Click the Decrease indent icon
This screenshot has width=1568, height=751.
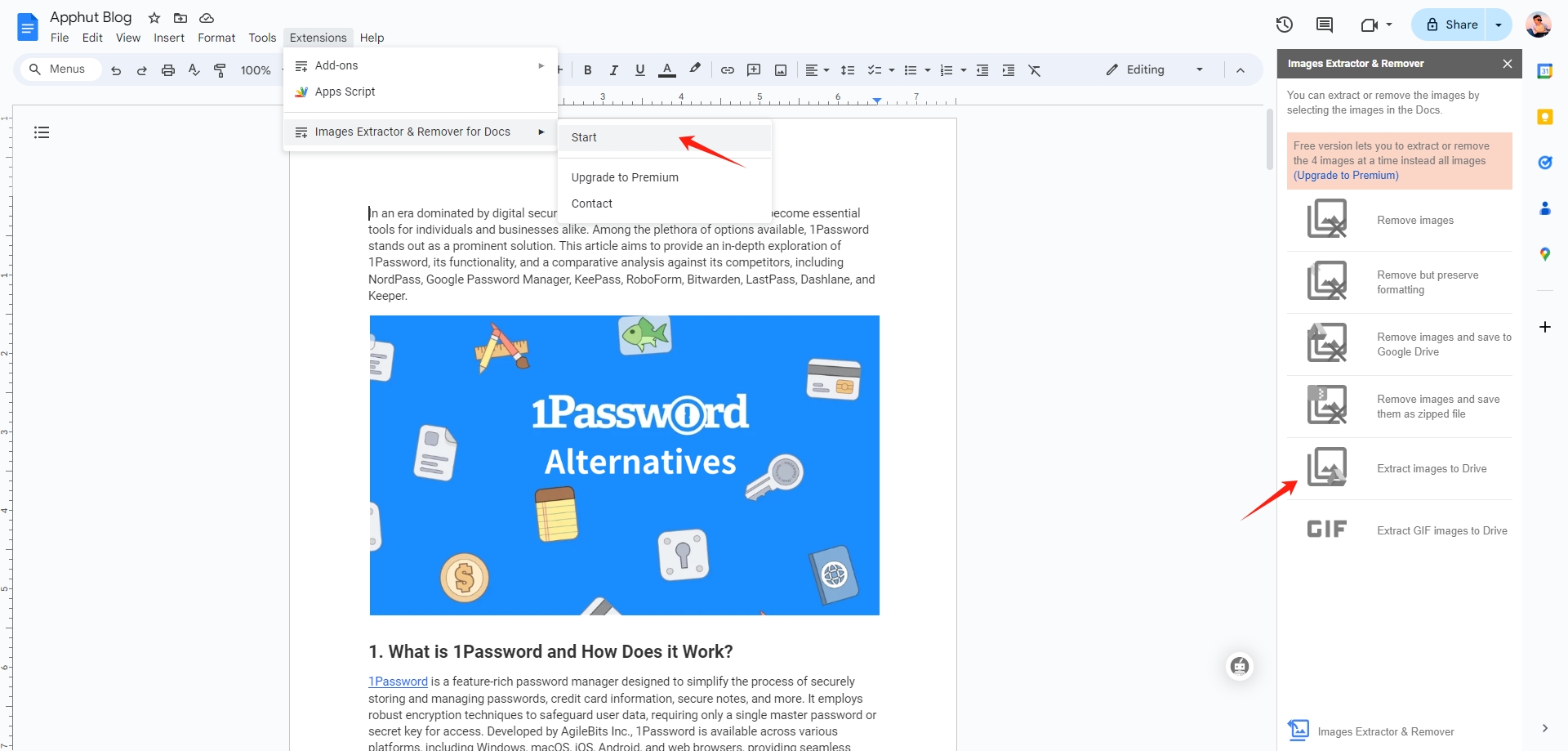pos(982,70)
